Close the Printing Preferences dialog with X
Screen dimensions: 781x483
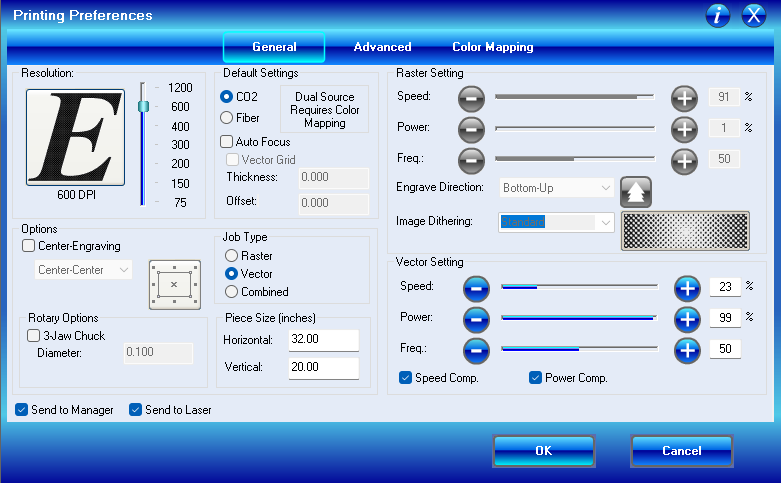click(x=754, y=15)
